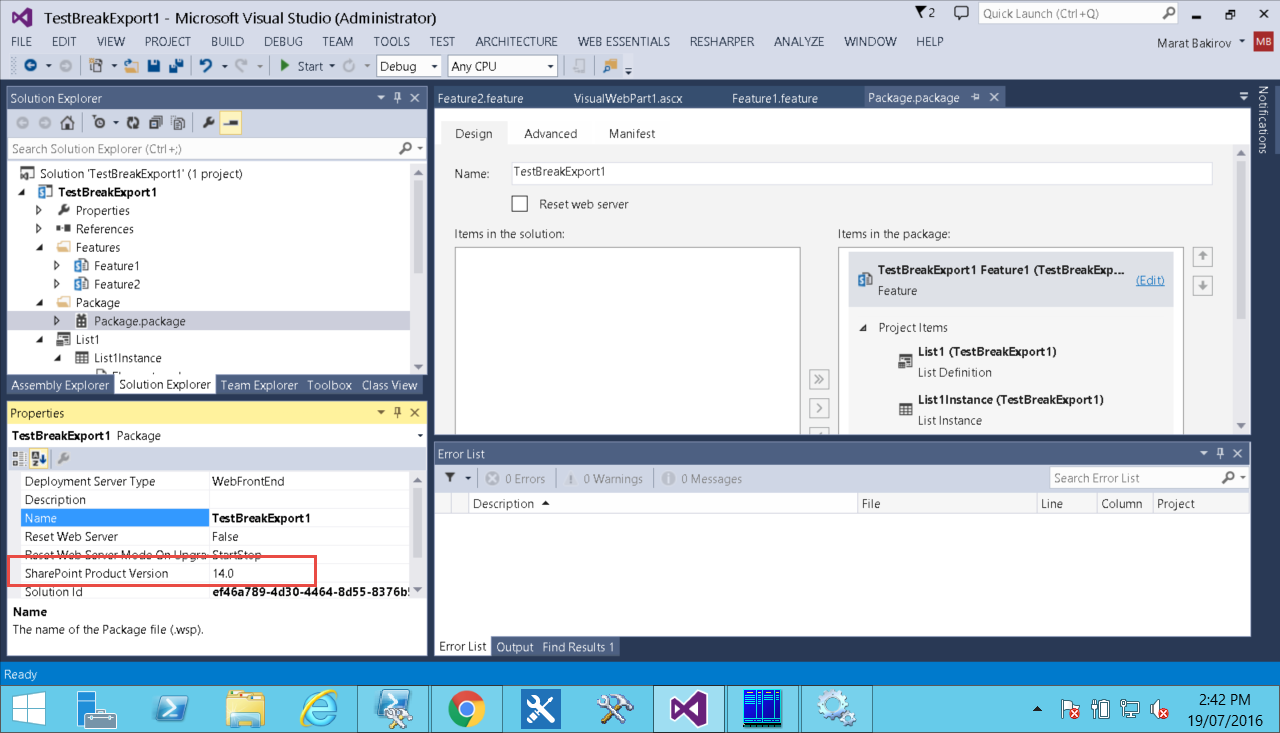Screen dimensions: 1280x733
Task: Toggle the 0 Errors filter button
Action: point(516,479)
